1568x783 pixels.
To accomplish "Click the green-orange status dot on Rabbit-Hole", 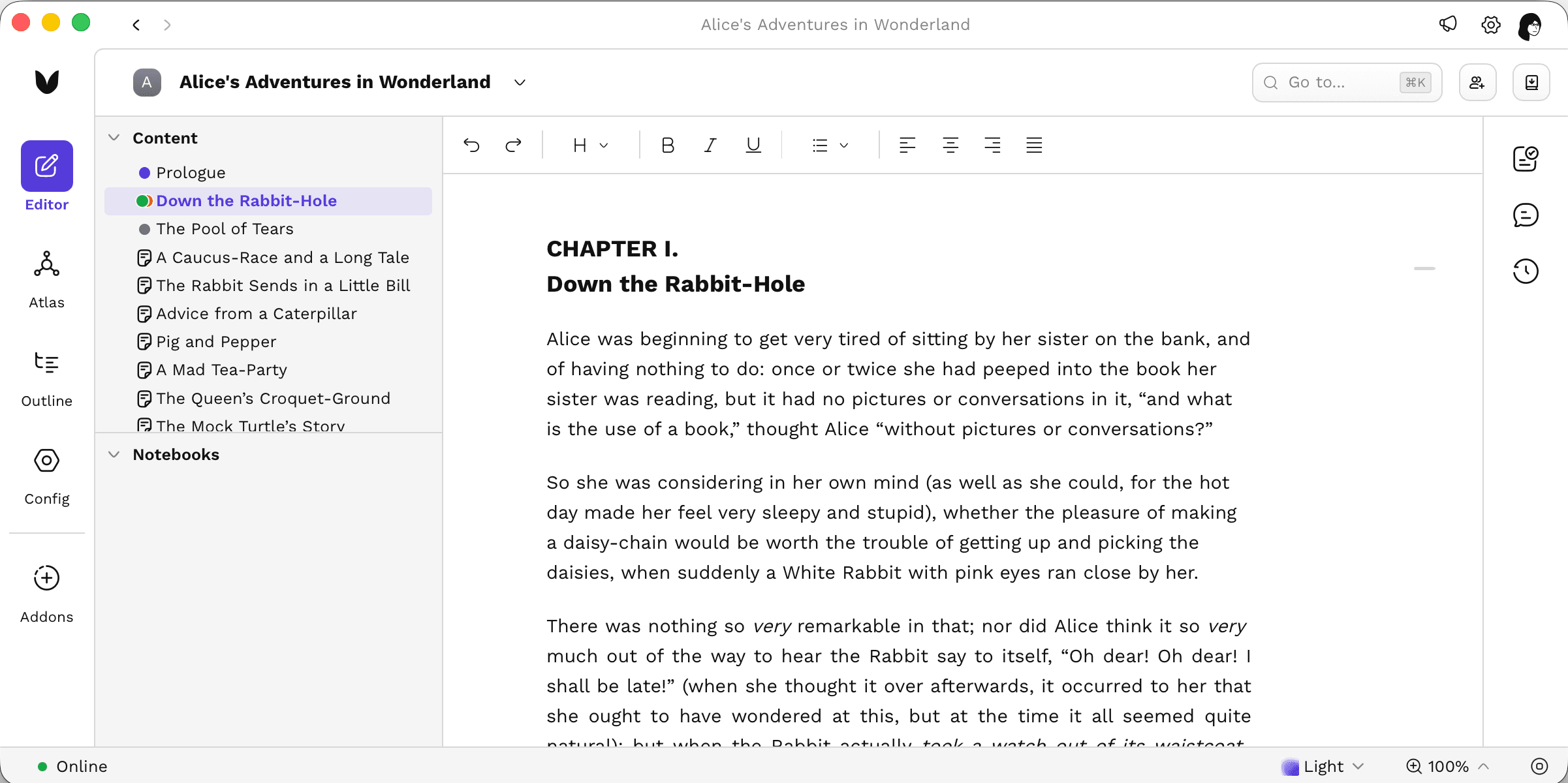I will 144,201.
